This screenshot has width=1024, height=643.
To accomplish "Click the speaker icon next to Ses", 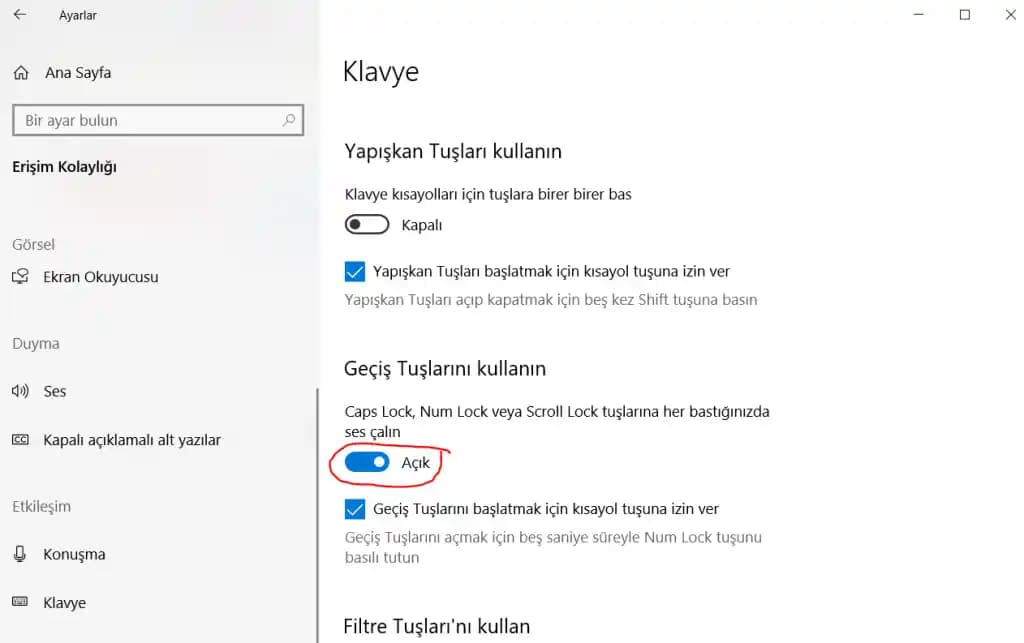I will point(21,391).
